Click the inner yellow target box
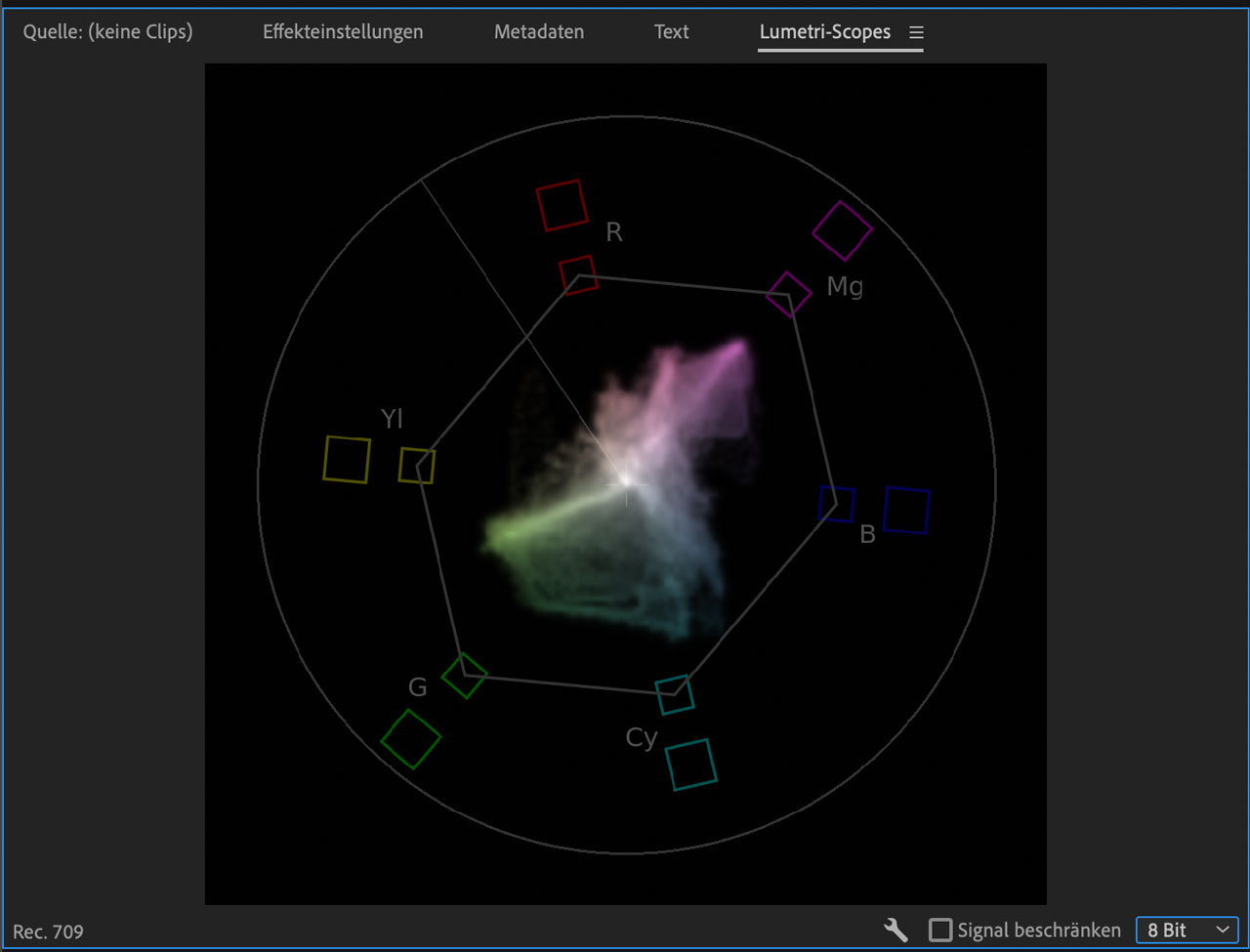 (417, 466)
